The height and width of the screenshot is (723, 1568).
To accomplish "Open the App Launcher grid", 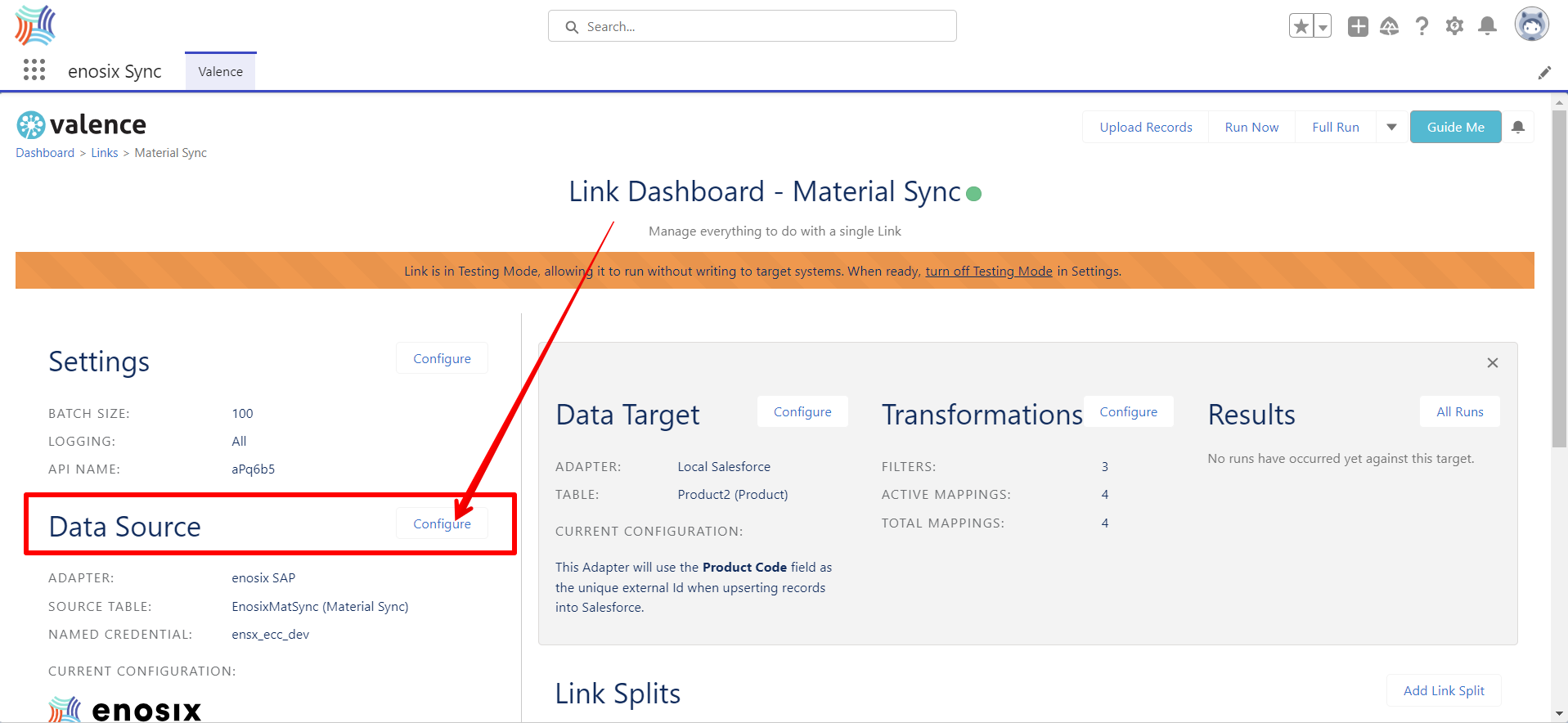I will pyautogui.click(x=34, y=70).
